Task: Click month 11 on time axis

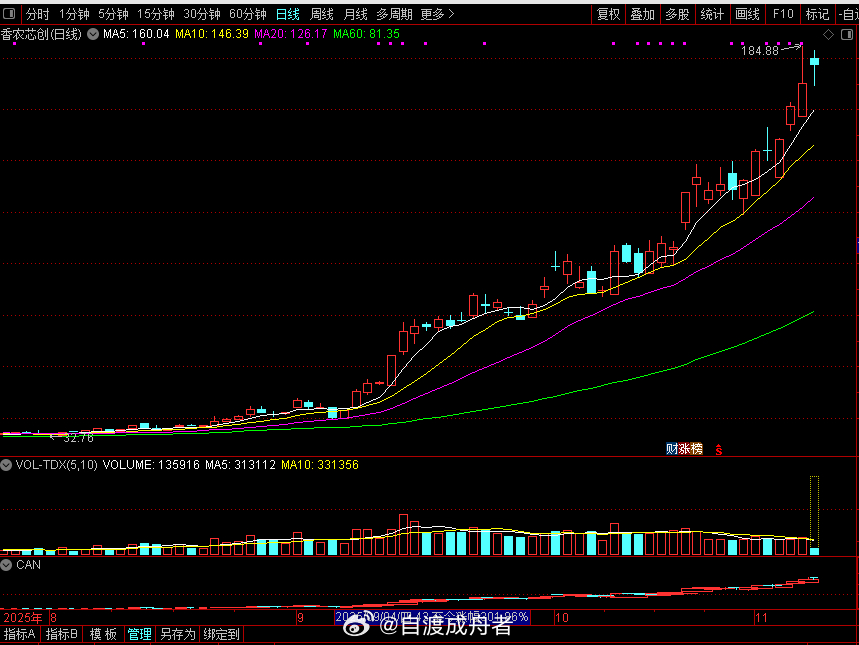Action: [x=761, y=618]
